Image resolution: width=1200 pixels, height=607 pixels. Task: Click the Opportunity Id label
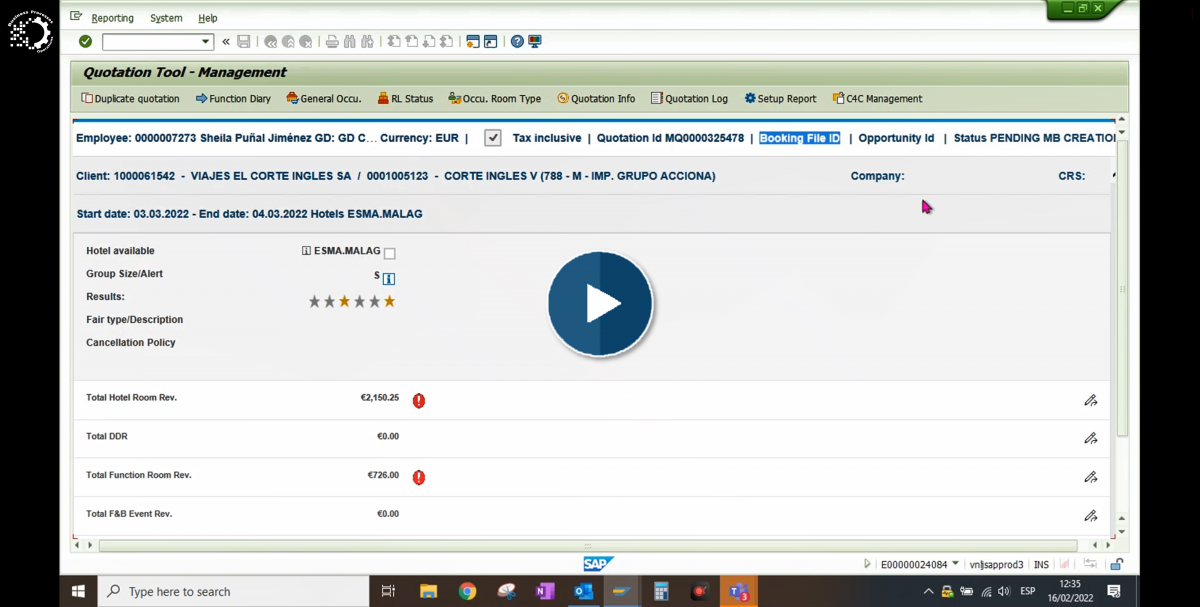896,138
